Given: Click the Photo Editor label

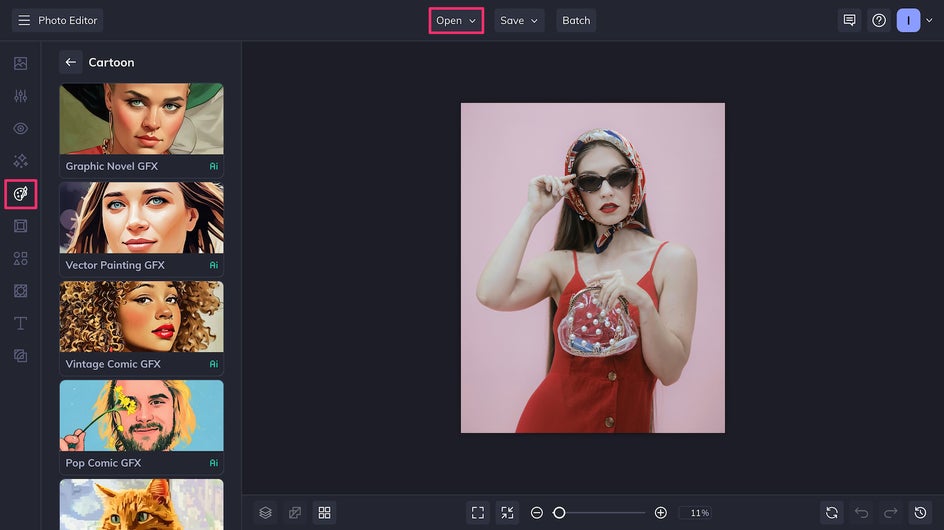Looking at the screenshot, I should pos(67,20).
